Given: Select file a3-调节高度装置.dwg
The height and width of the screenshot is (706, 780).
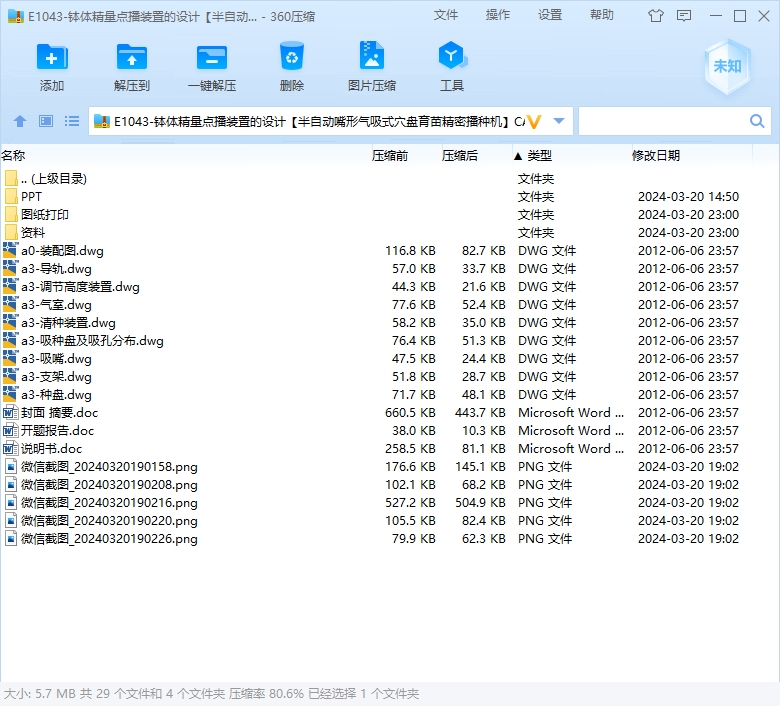Looking at the screenshot, I should (80, 287).
